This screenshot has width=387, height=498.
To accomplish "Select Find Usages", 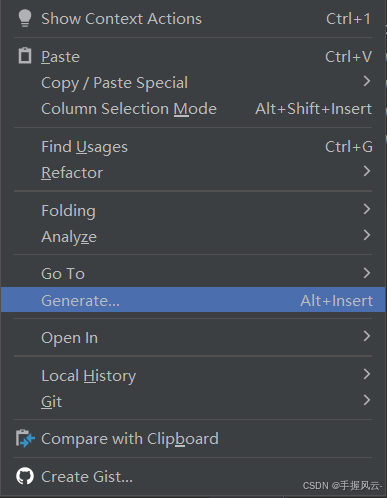I will tap(193, 147).
